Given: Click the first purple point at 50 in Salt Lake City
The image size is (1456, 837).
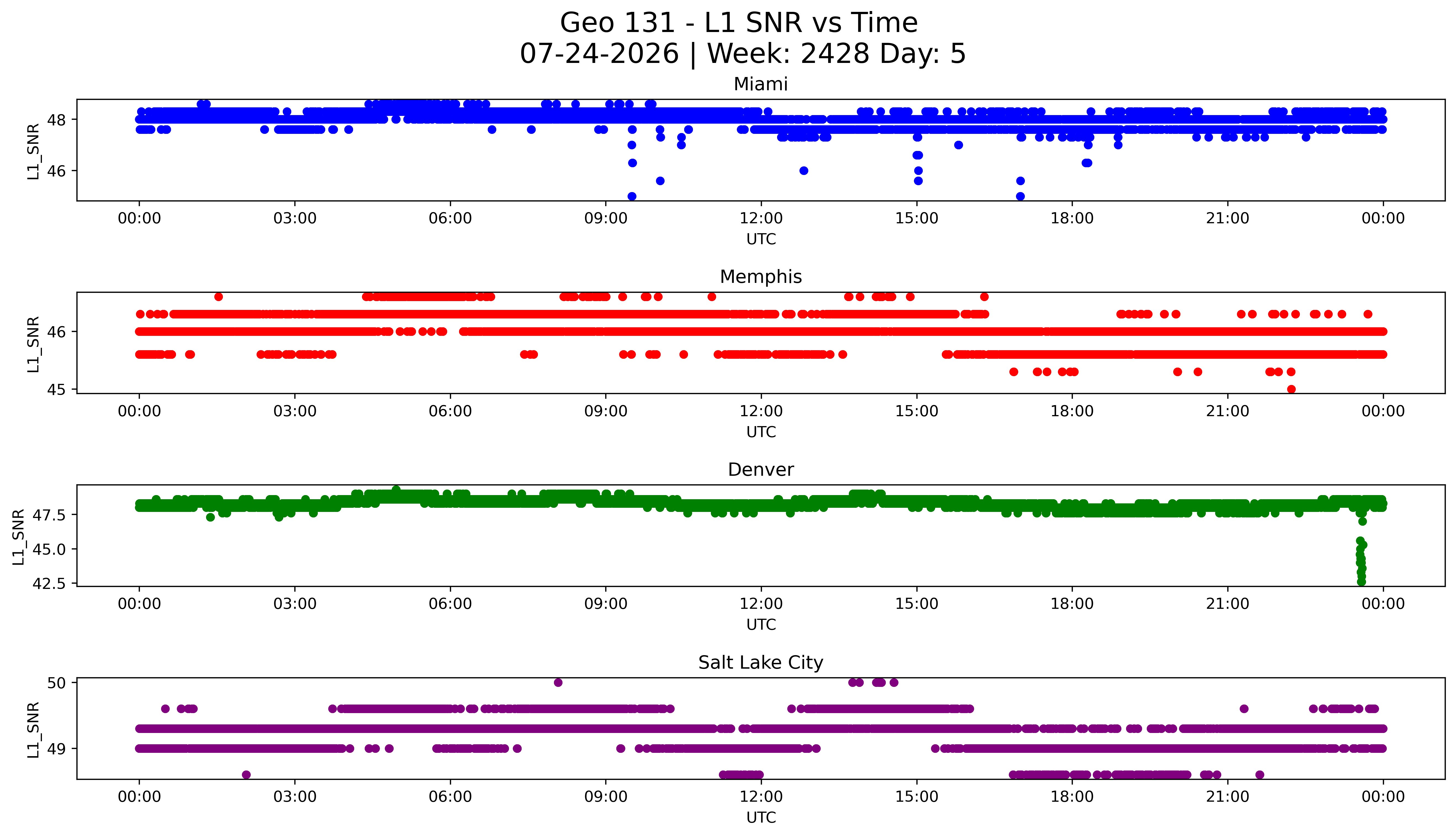Looking at the screenshot, I should click(558, 683).
